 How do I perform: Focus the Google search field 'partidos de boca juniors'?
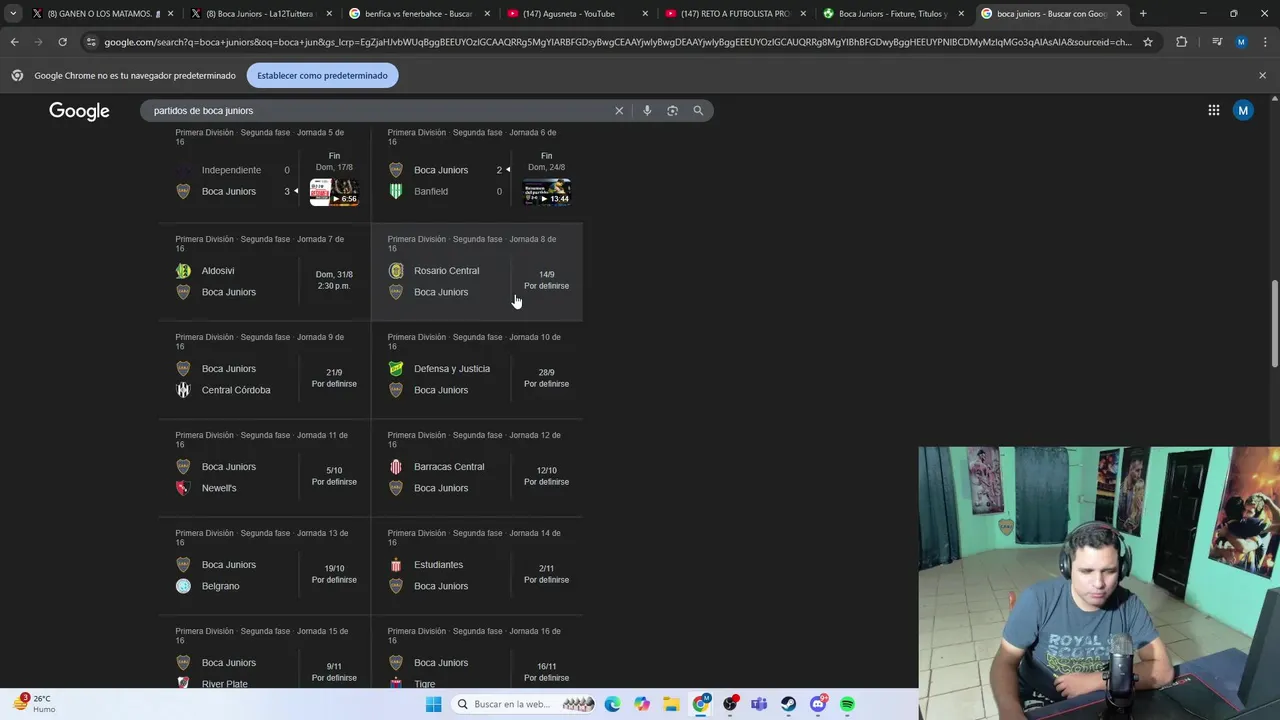pyautogui.click(x=380, y=111)
